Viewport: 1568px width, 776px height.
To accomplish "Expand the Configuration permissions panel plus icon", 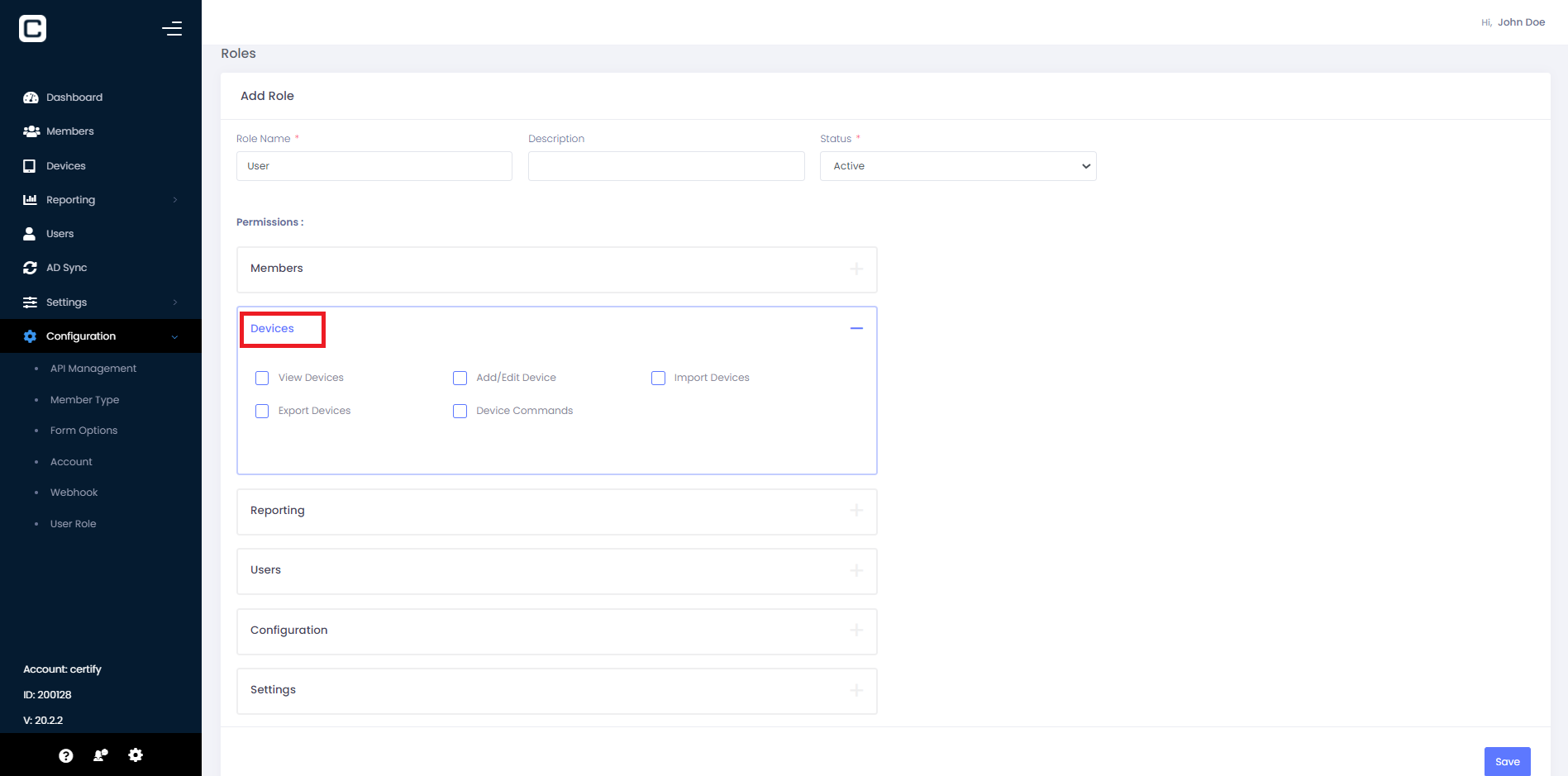I will 856,630.
